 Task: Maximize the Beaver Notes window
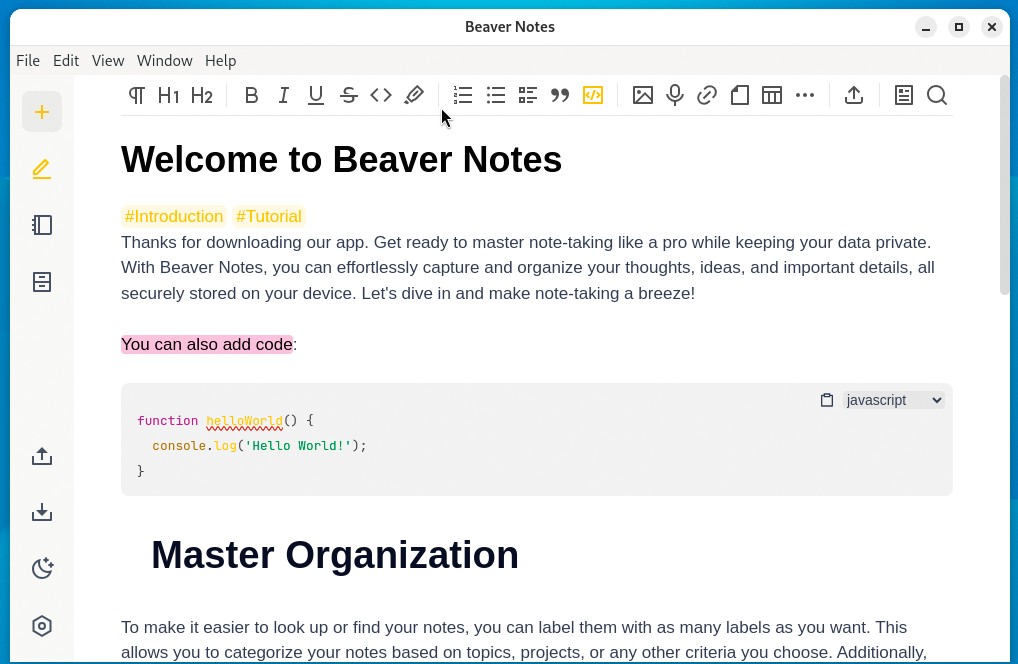coord(959,27)
